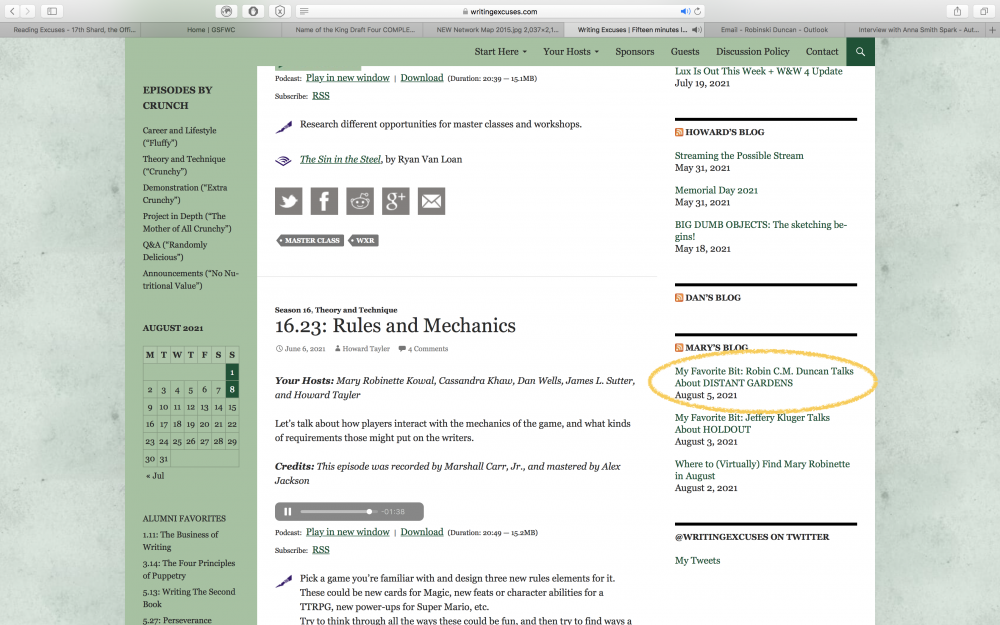
Task: Open the 16.23: Rules and Mechanics post title
Action: coord(395,325)
